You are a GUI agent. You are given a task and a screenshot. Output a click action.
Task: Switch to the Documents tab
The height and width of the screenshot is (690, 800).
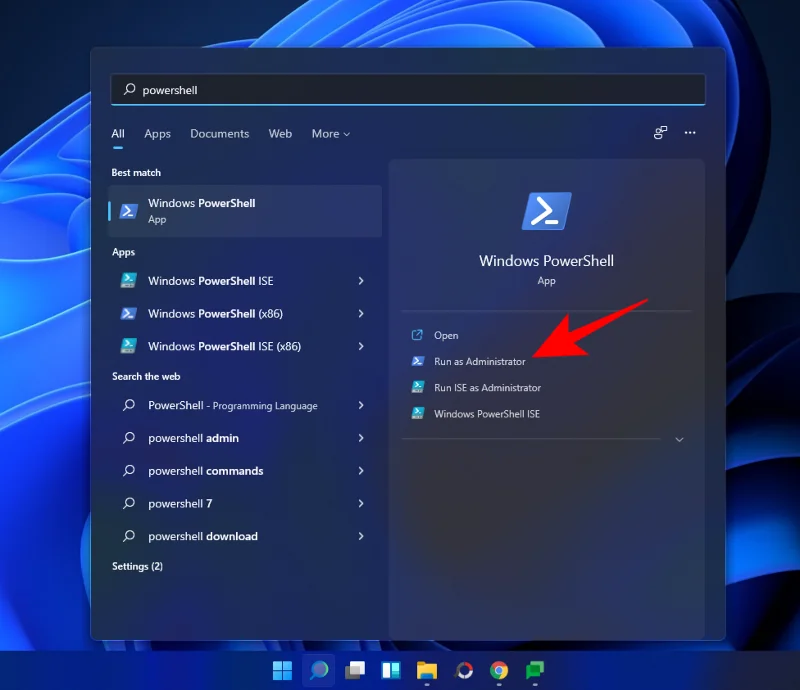pyautogui.click(x=219, y=134)
